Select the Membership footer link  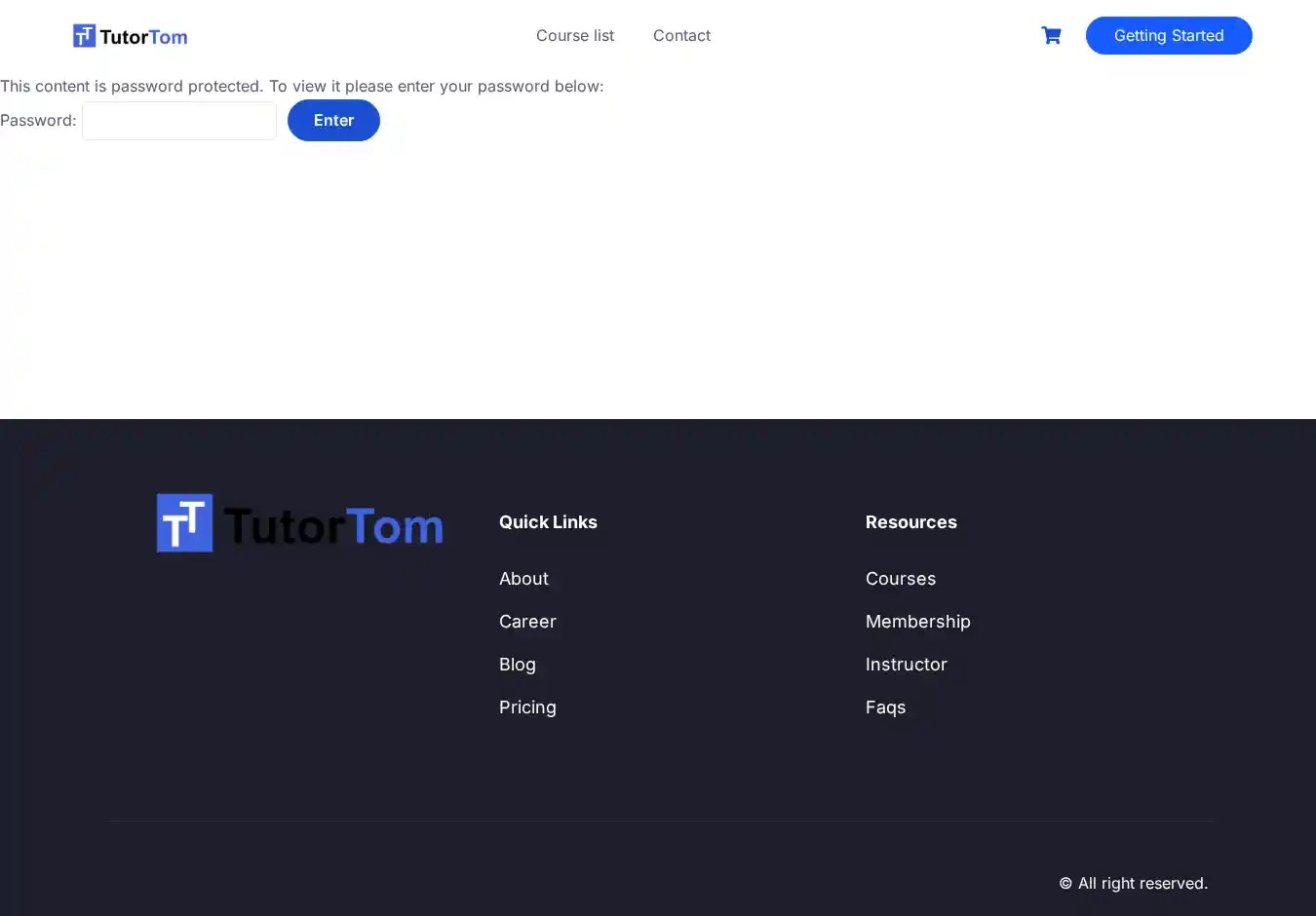pyautogui.click(x=917, y=622)
